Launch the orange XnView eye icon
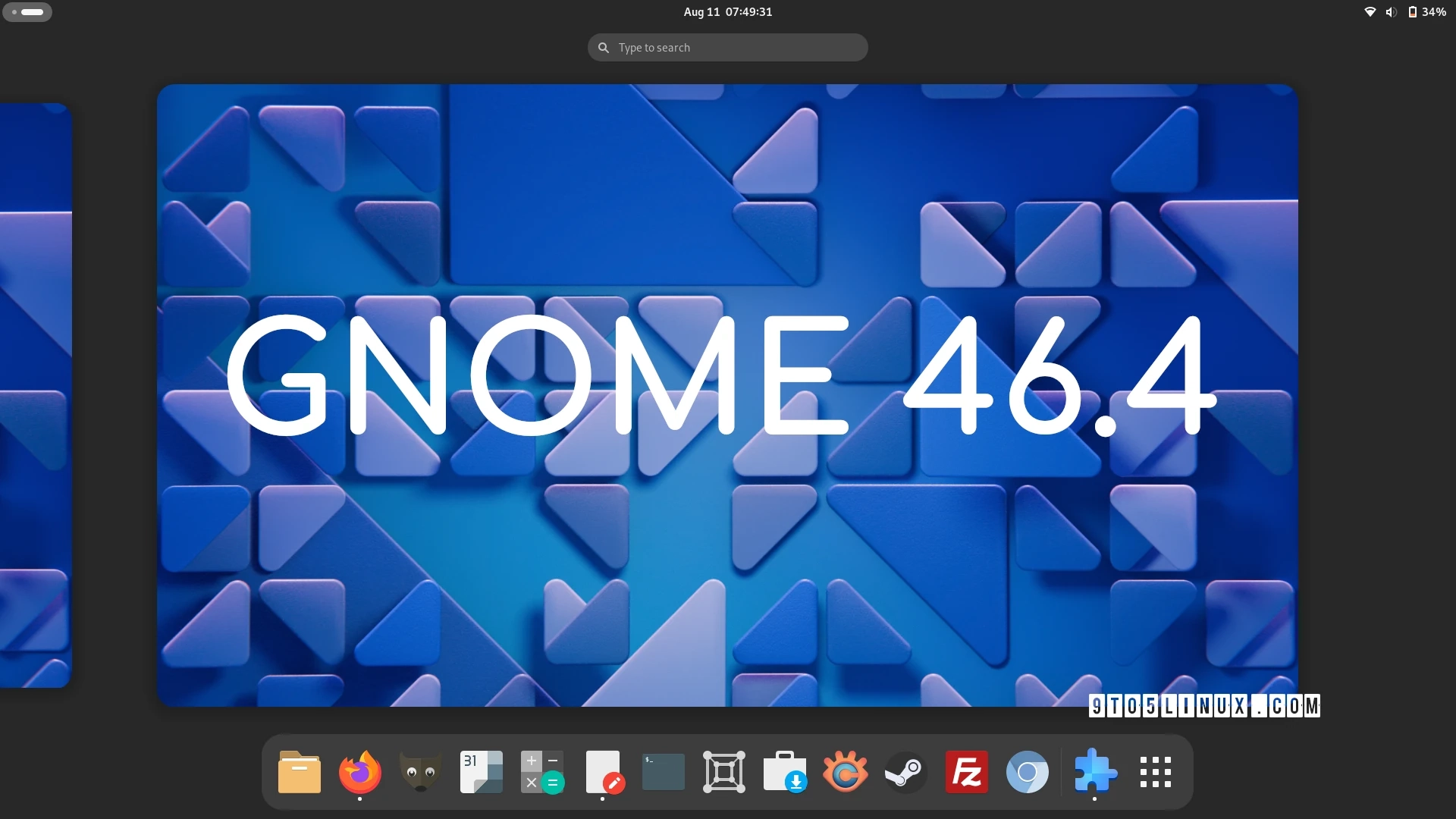 (x=845, y=772)
